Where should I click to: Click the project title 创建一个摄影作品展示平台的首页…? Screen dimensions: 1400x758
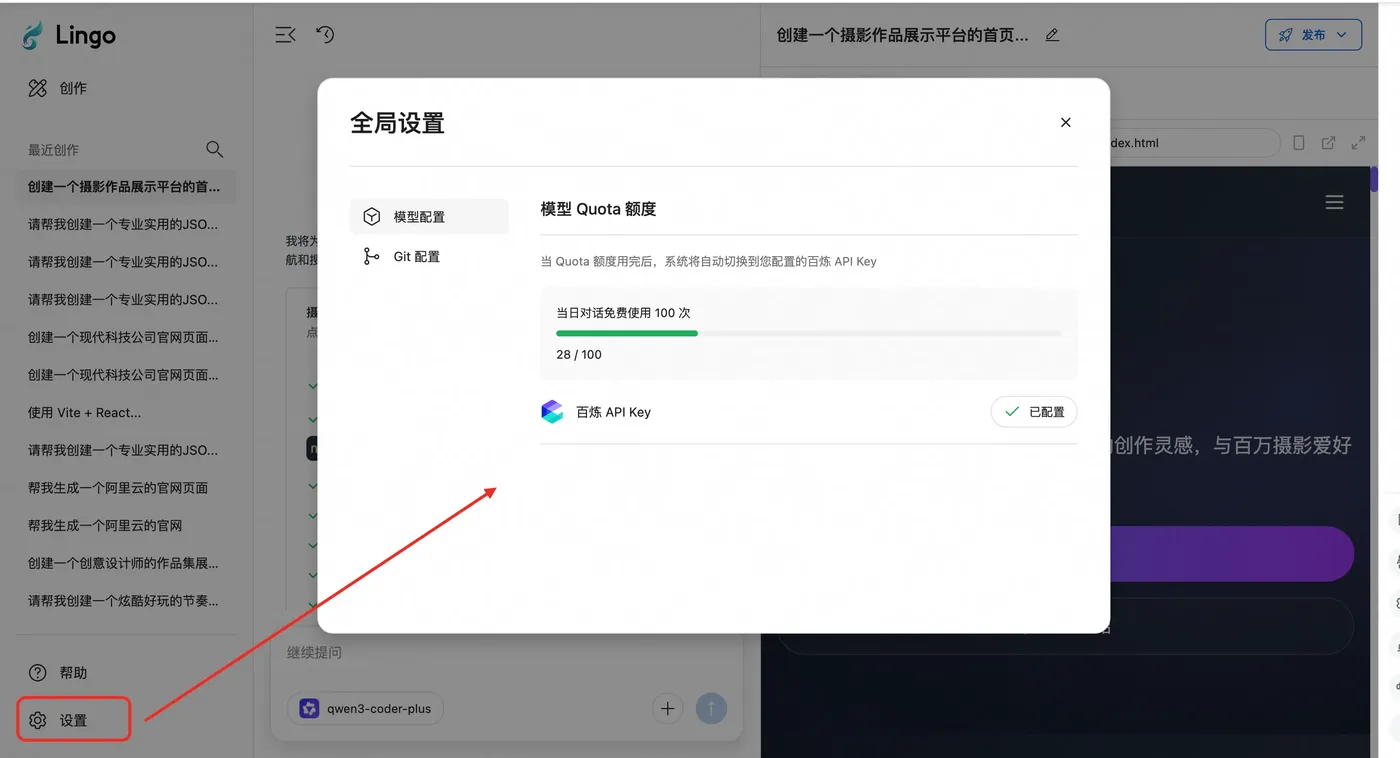tap(902, 35)
